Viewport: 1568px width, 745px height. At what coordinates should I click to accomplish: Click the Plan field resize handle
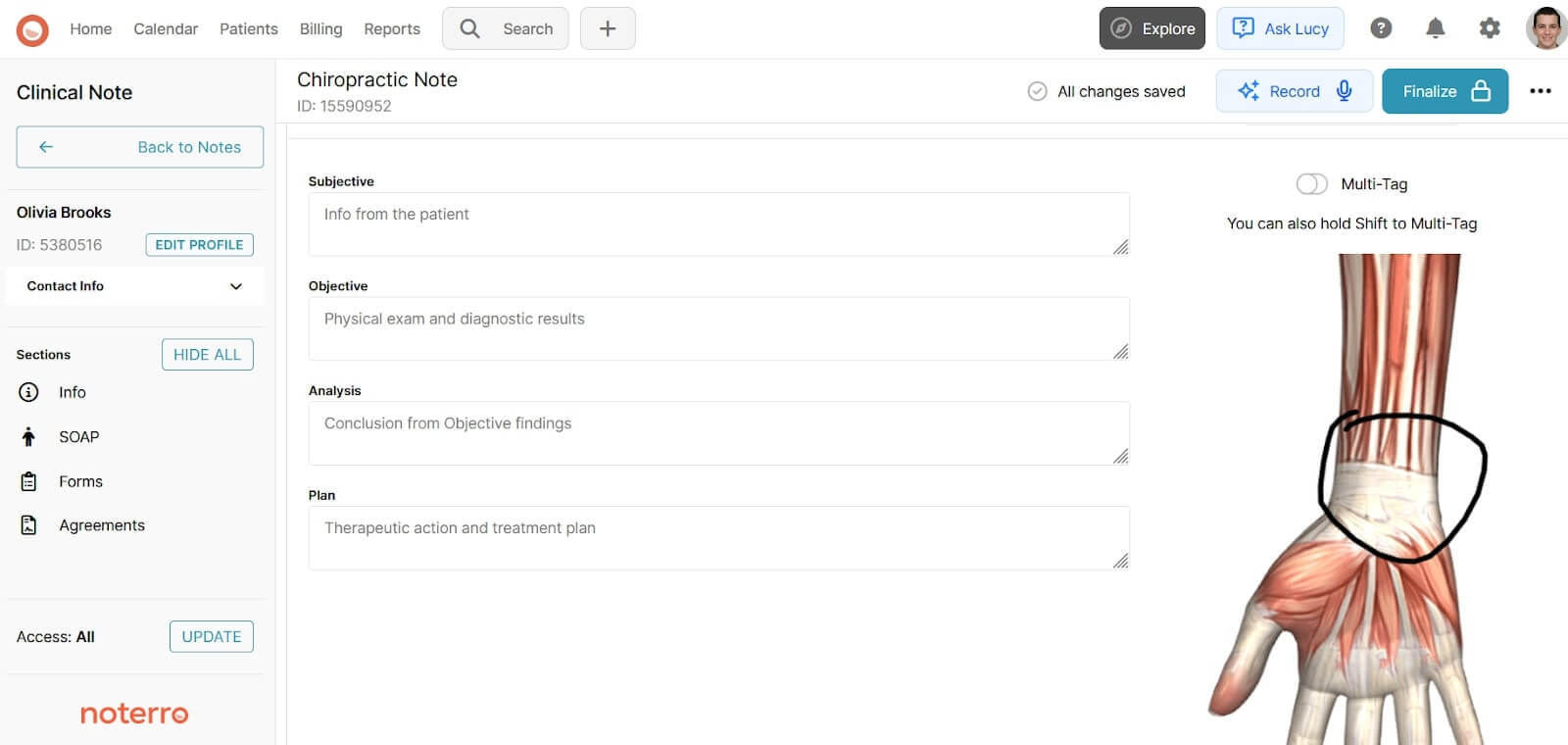tap(1121, 561)
